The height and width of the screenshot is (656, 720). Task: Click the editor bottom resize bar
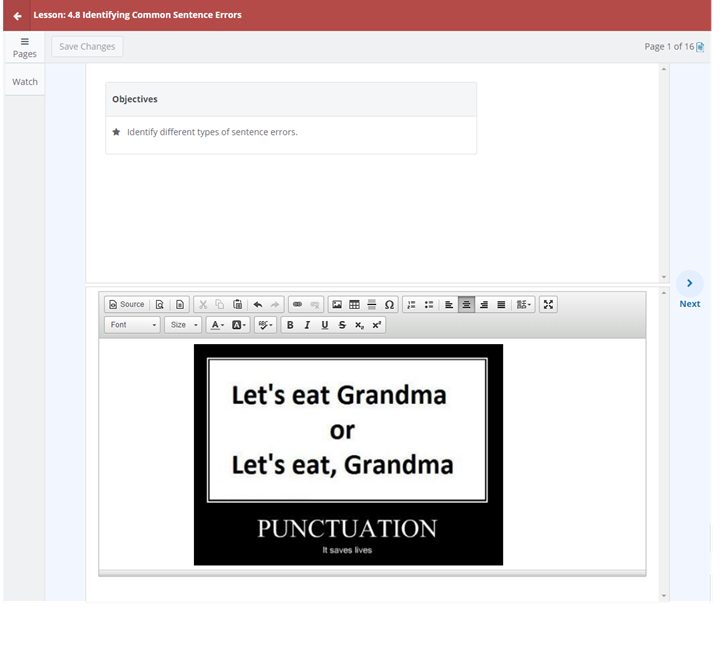tap(372, 573)
